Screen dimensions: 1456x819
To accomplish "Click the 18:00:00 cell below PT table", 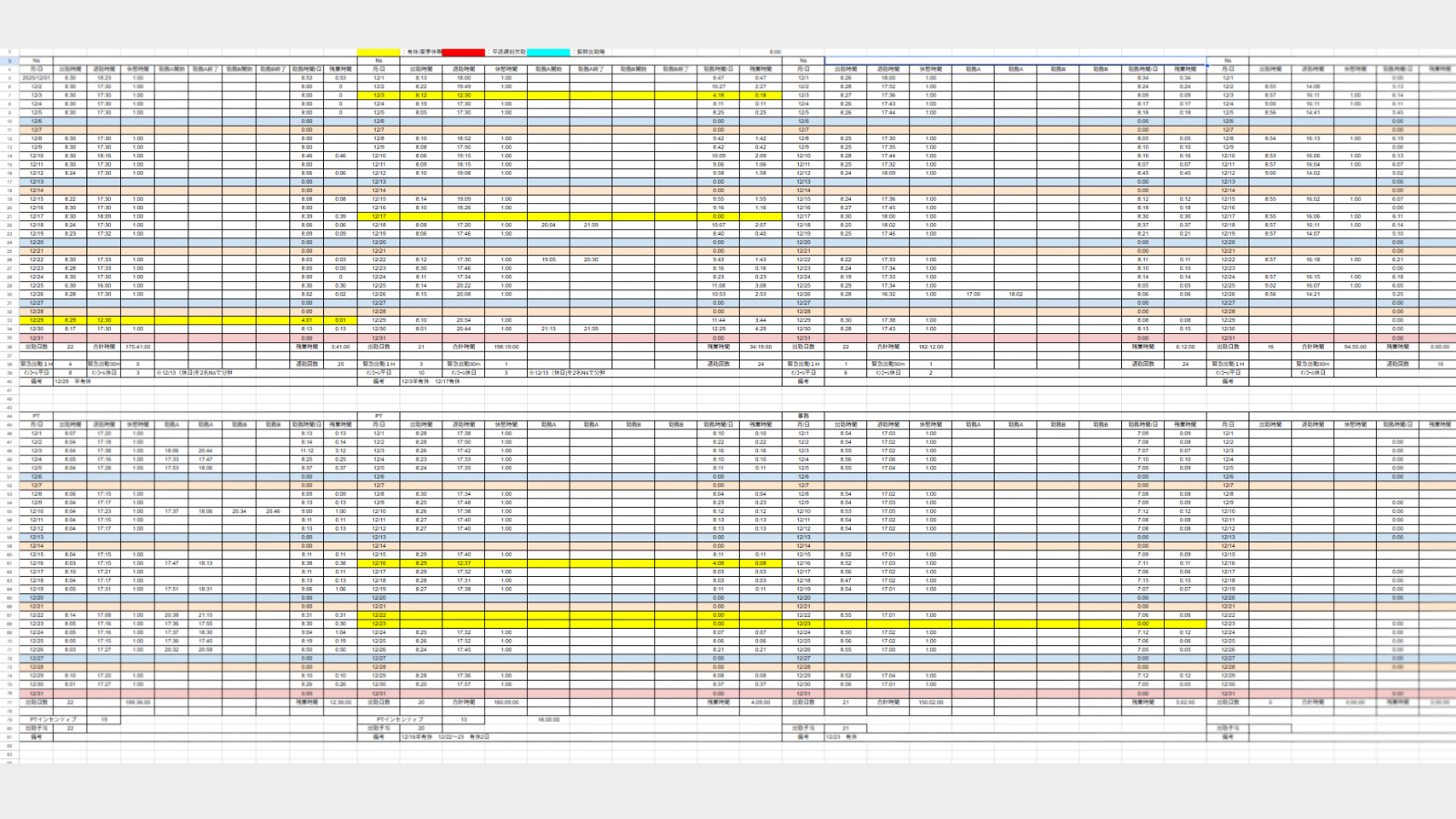I will 549,720.
